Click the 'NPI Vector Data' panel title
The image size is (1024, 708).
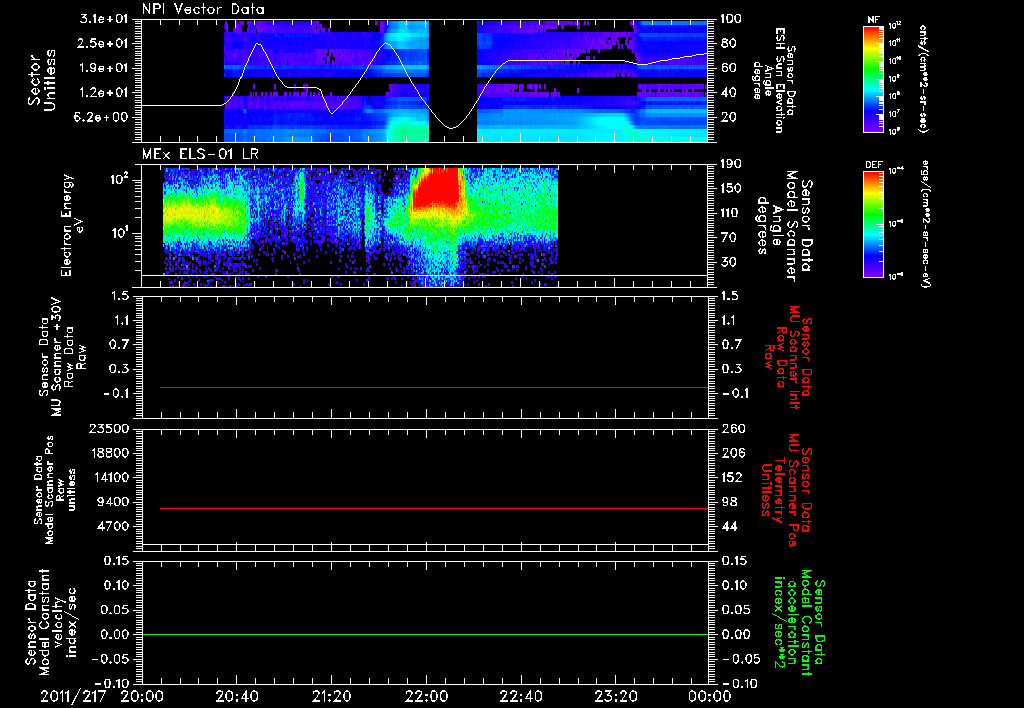tap(204, 9)
